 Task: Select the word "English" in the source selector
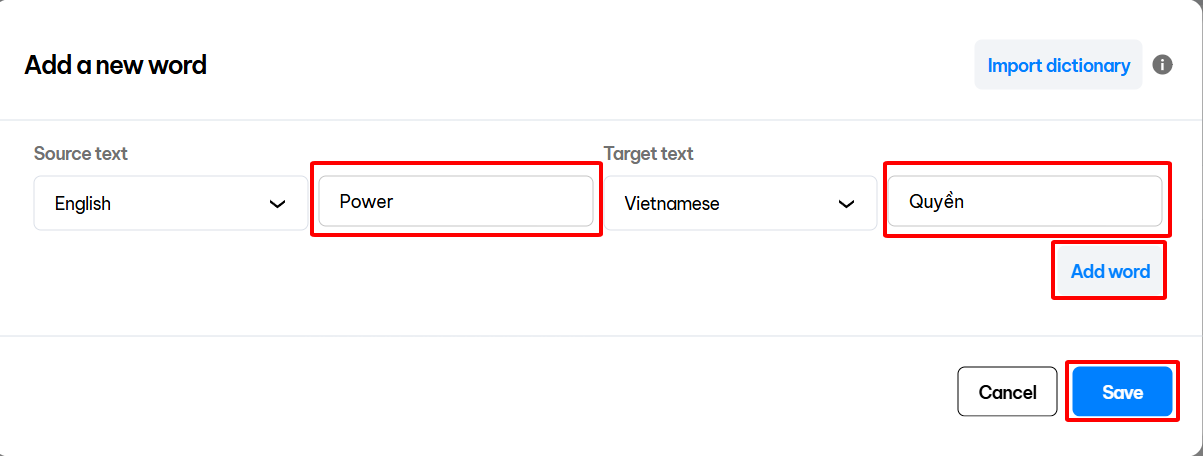83,204
